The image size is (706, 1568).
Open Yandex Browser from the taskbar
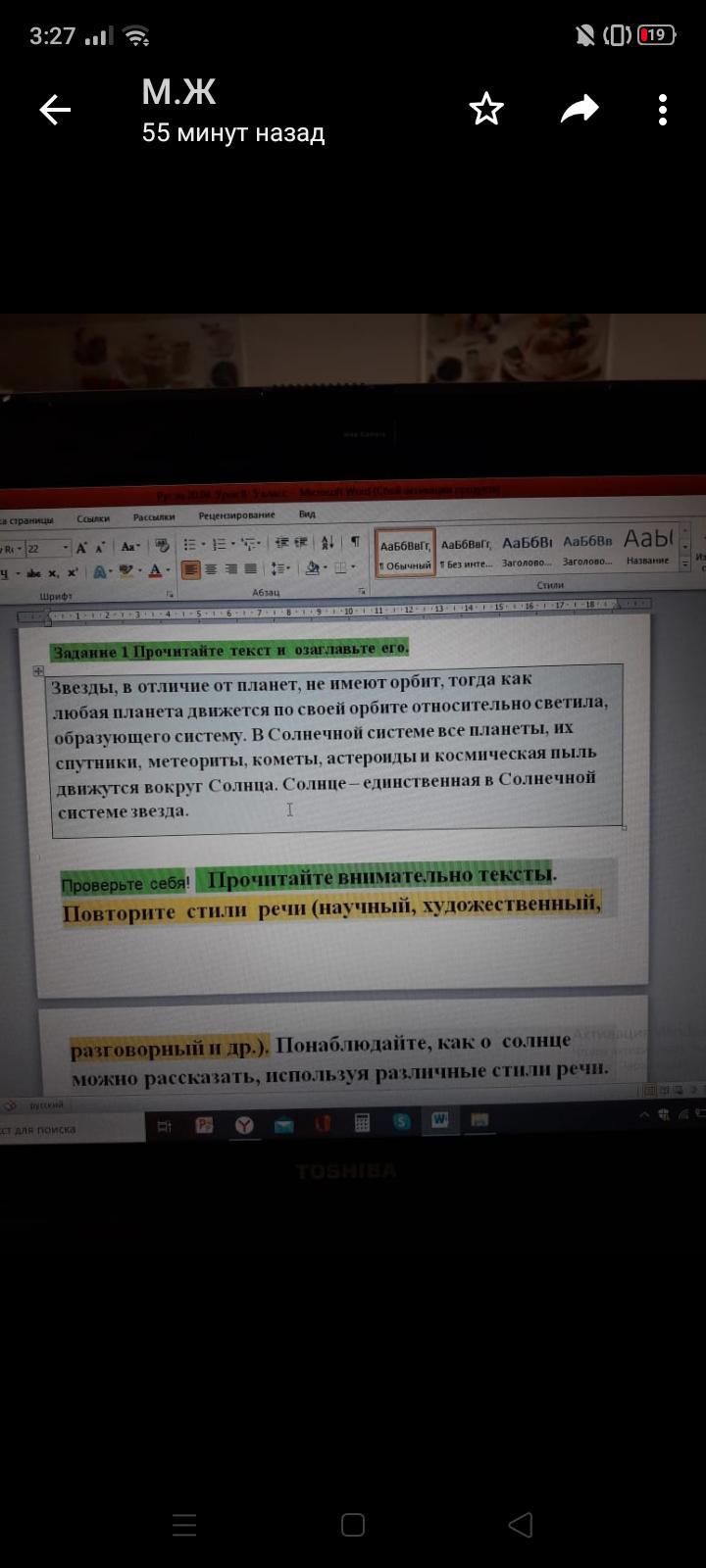tap(243, 1125)
